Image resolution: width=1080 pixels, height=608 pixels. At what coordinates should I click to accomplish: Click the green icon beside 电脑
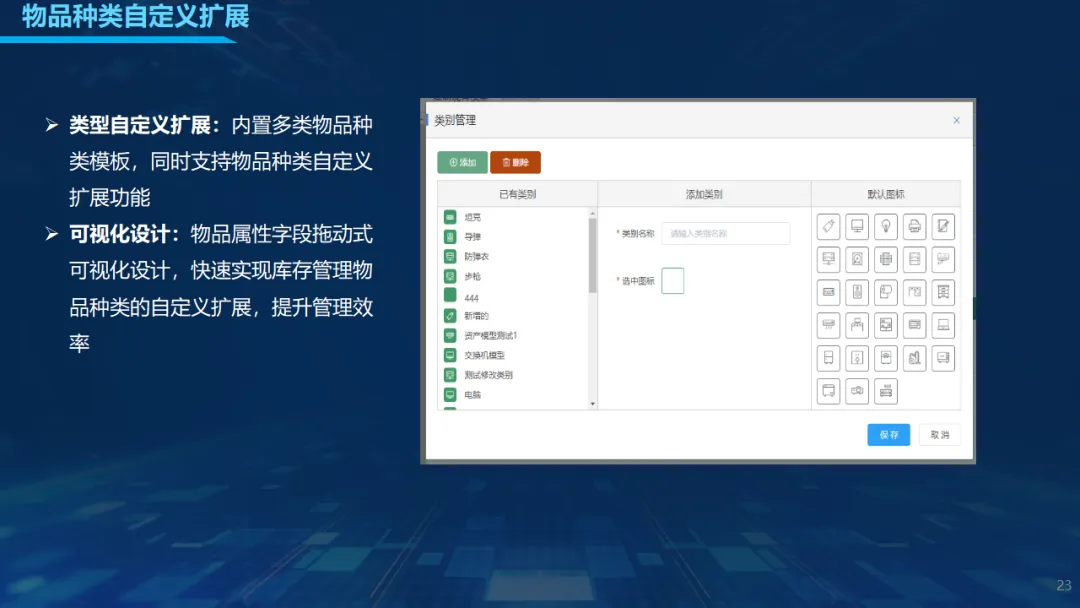(x=450, y=395)
